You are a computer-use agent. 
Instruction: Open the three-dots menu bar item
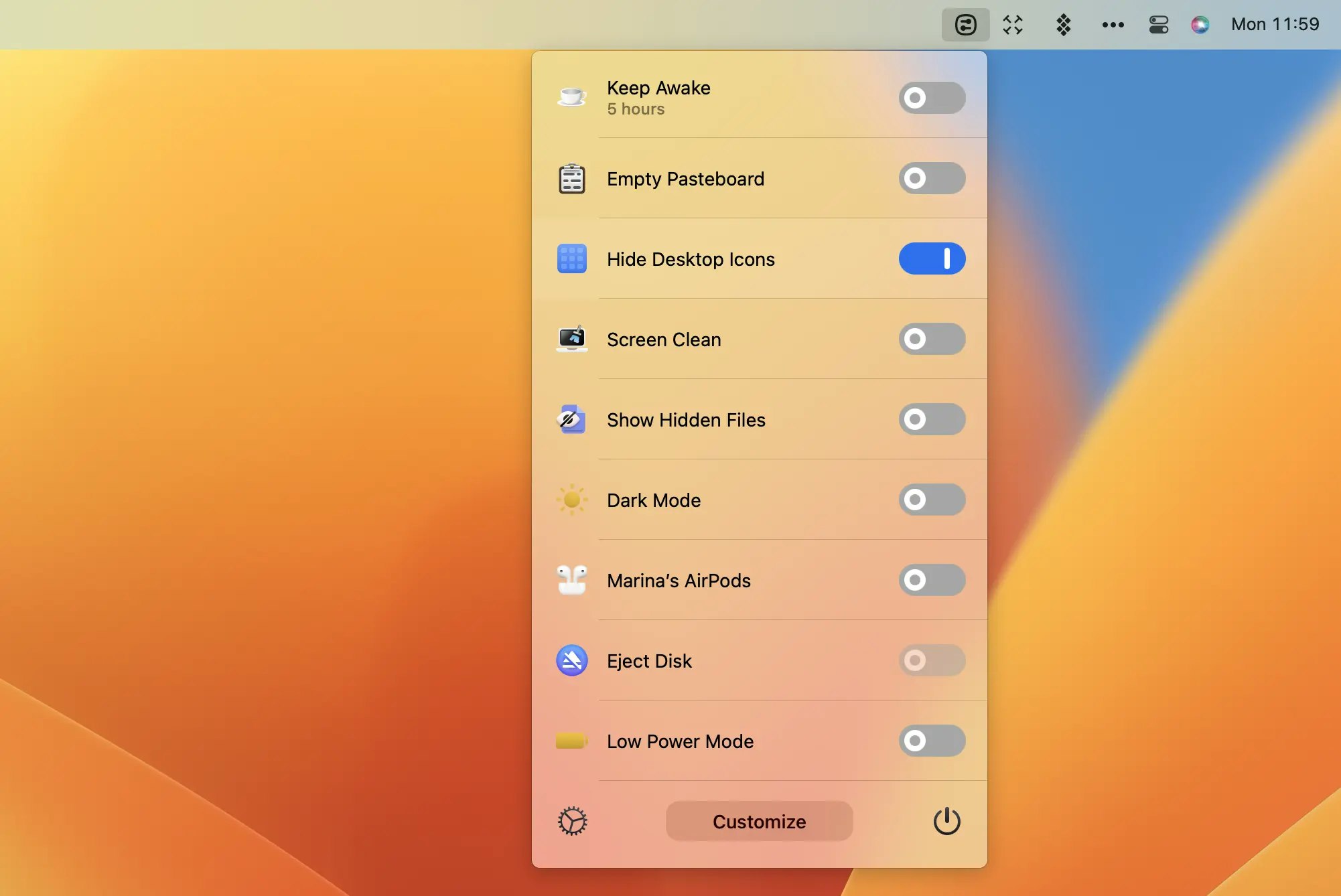point(1113,25)
